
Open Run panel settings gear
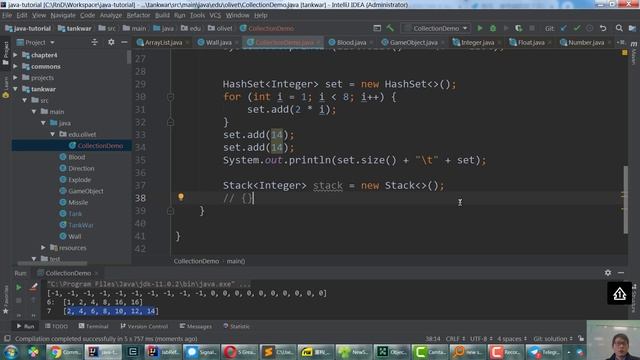[x=608, y=273]
